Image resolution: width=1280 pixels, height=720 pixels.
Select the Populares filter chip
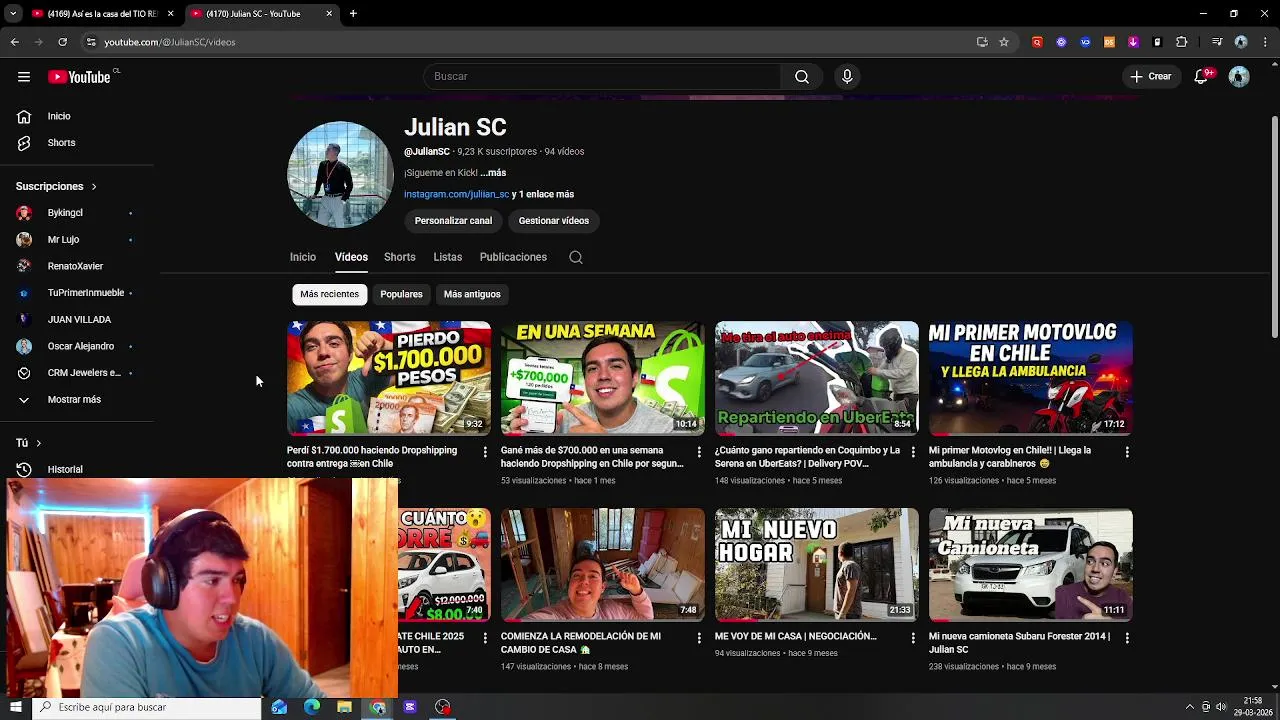coord(401,294)
